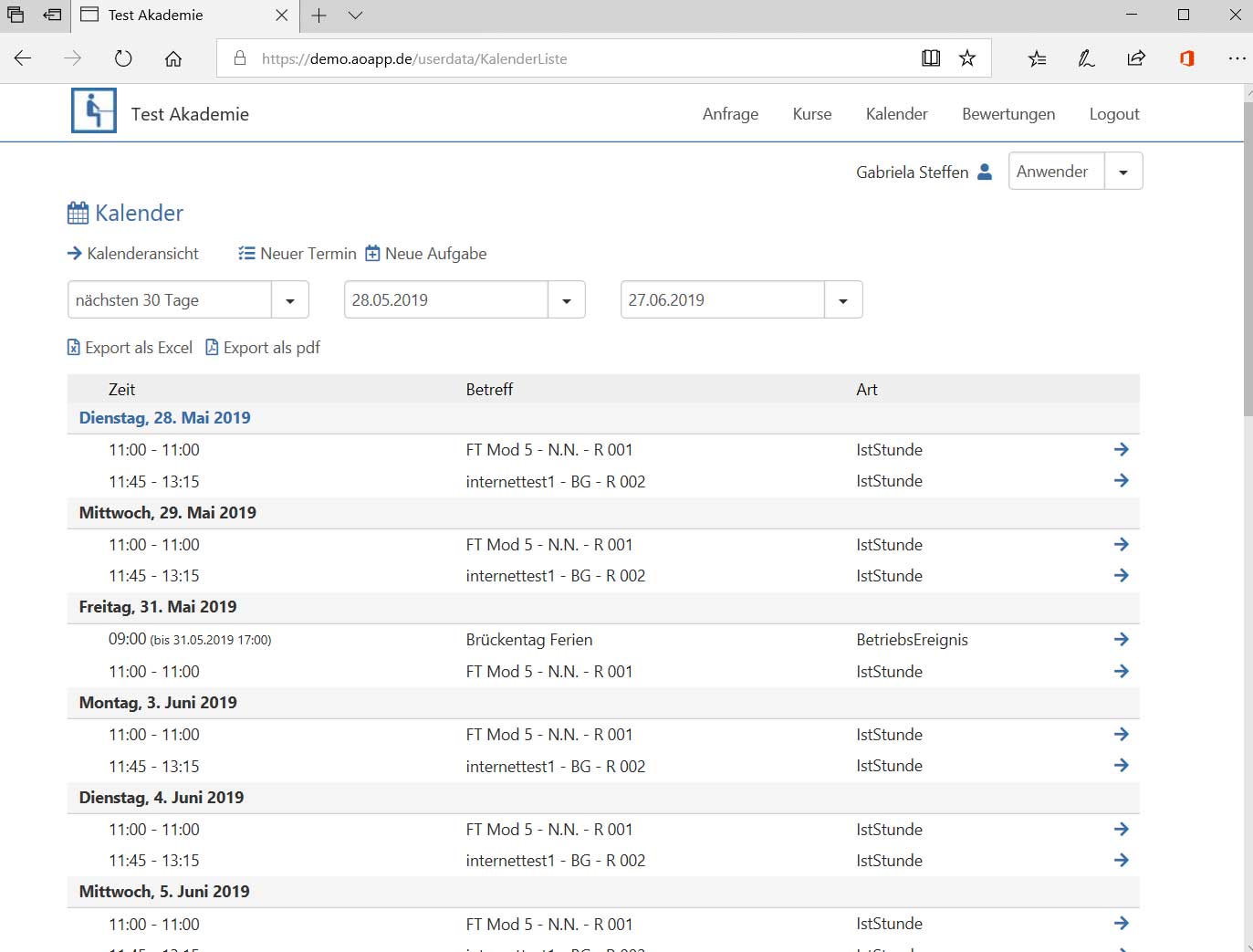Set tabs aside icon in title bar
Viewport: 1253px width, 952px height.
point(52,16)
